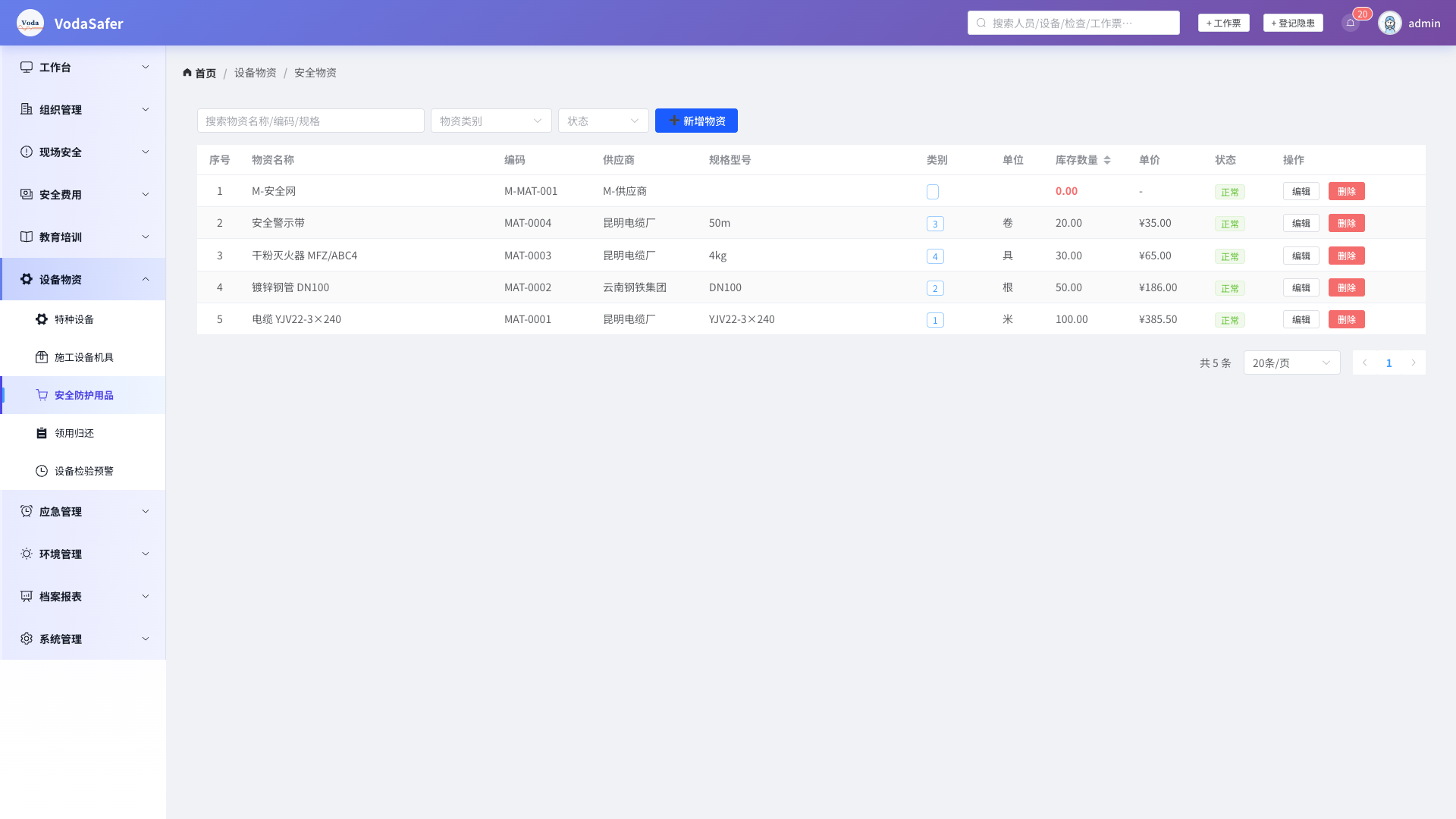The width and height of the screenshot is (1456, 819).
Task: Open the notification bell icon
Action: point(1351,23)
